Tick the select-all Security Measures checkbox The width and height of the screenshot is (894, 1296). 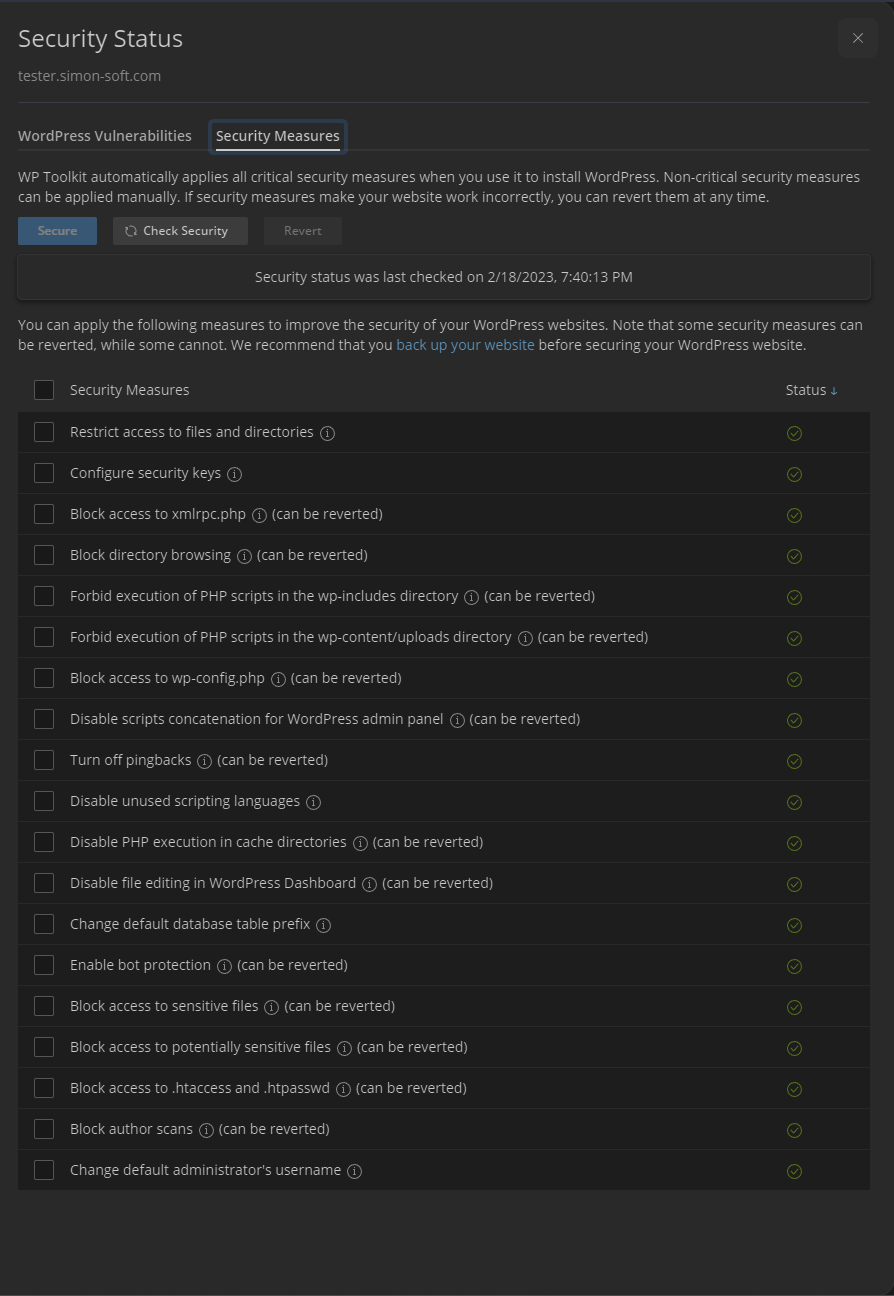coord(44,390)
